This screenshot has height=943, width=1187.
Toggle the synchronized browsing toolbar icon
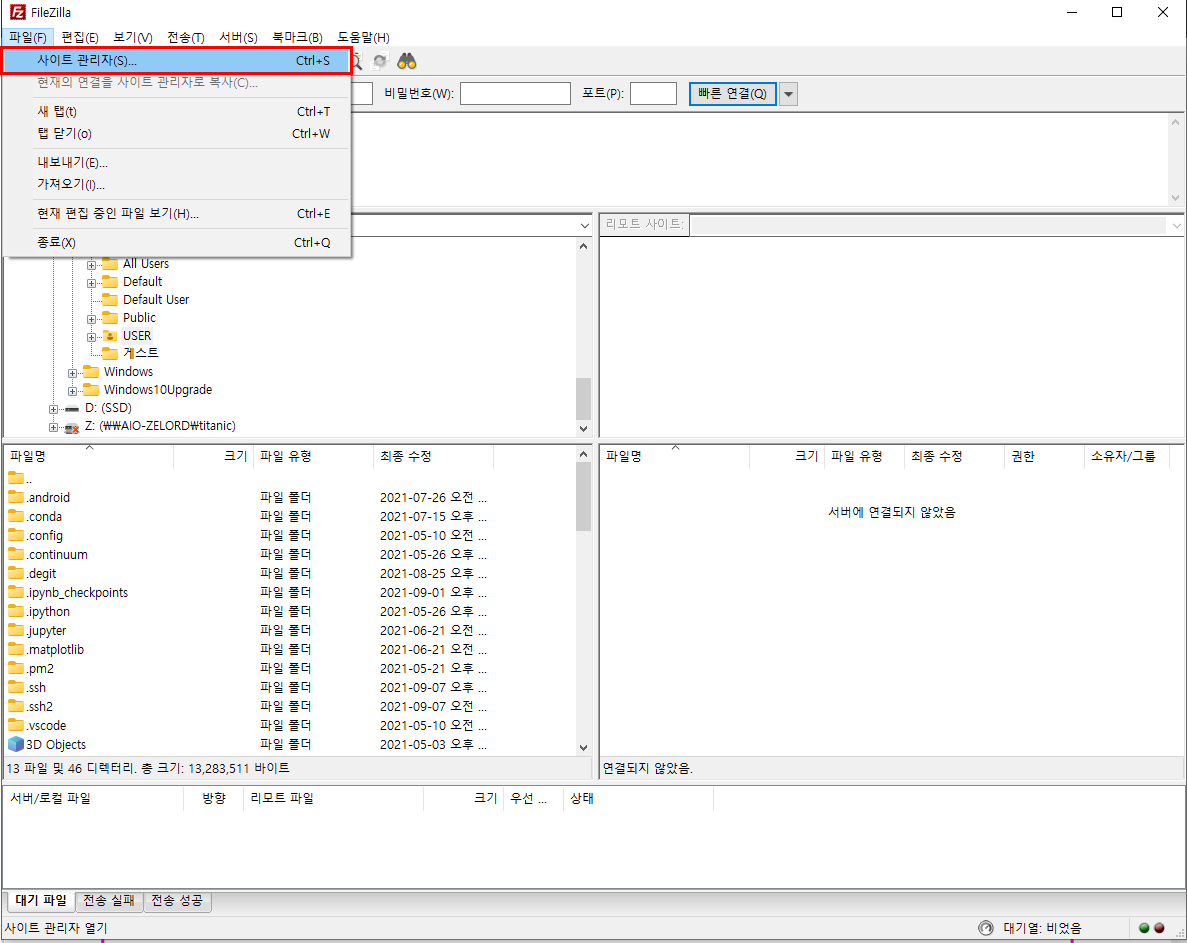[380, 61]
